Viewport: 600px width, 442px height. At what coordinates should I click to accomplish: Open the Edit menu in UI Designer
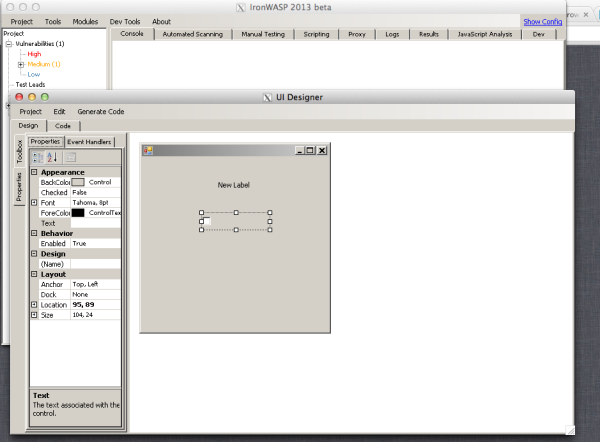(59, 112)
